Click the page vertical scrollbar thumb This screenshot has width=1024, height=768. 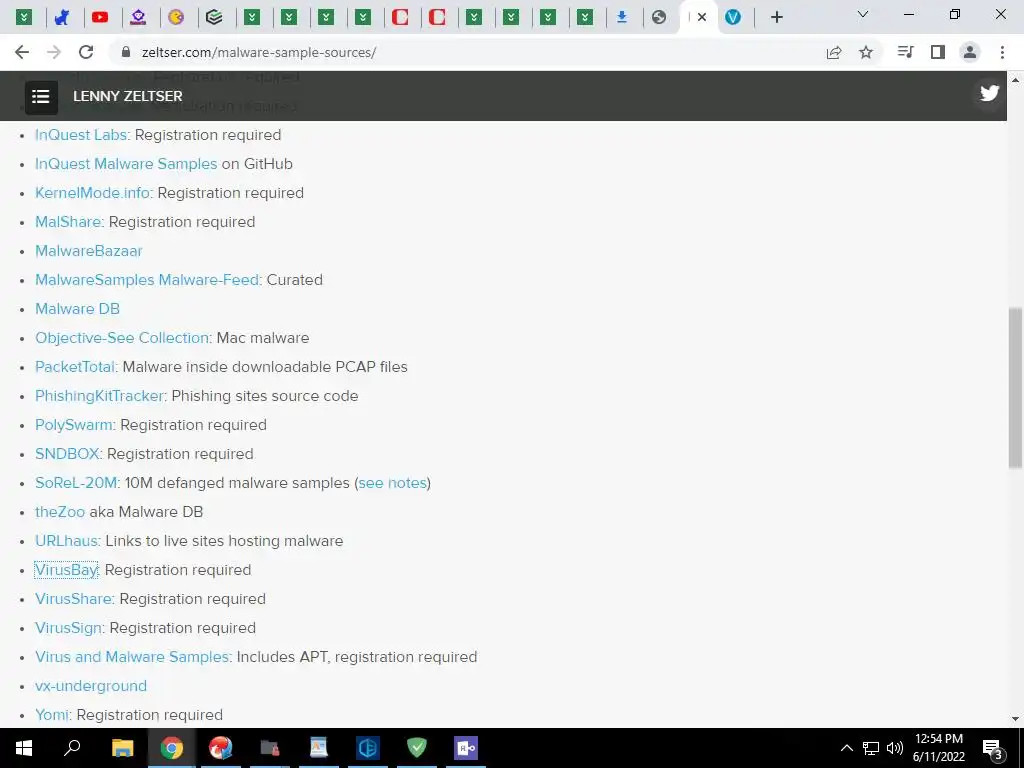point(1015,388)
